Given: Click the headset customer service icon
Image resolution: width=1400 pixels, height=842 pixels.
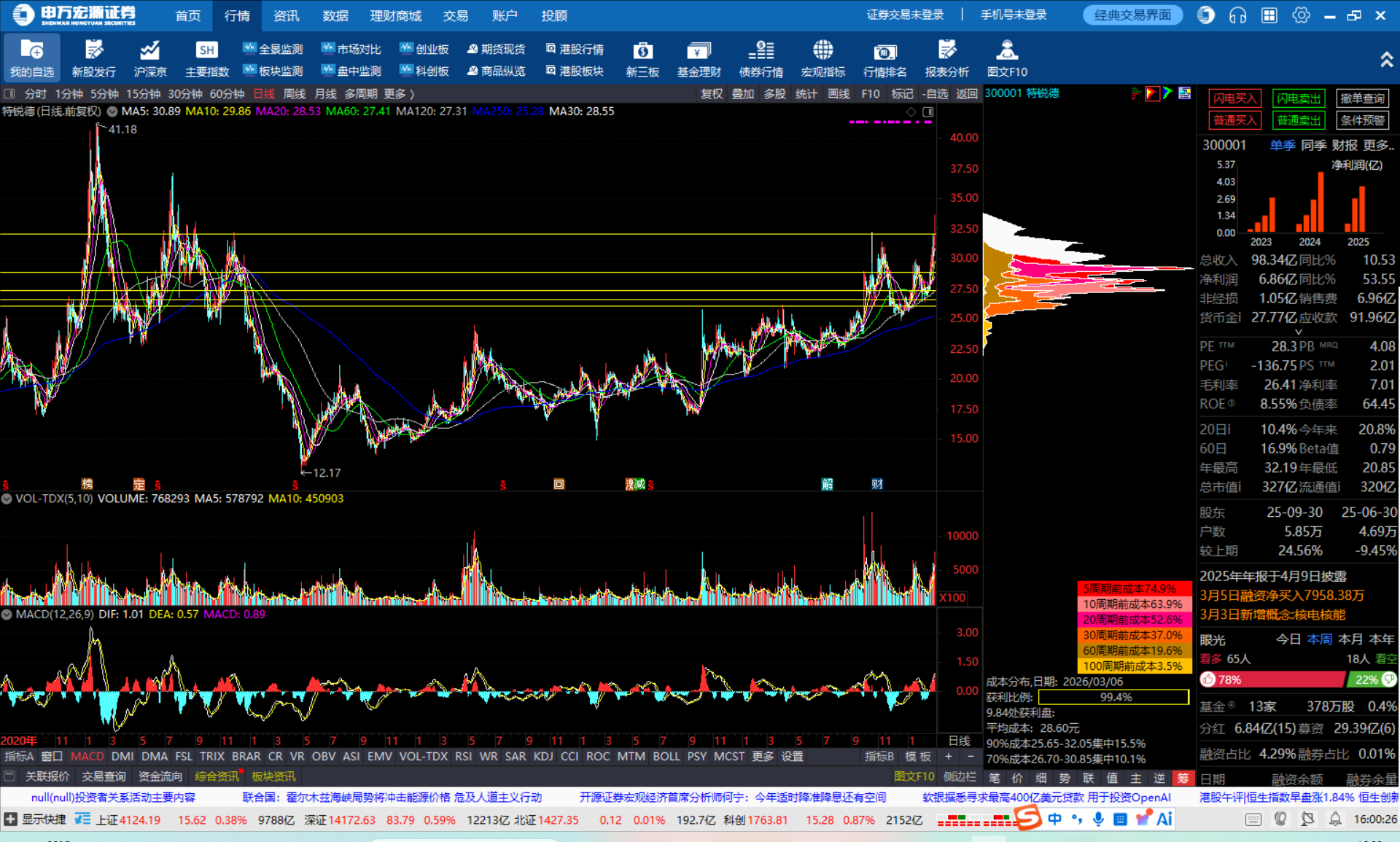Looking at the screenshot, I should (x=1237, y=15).
